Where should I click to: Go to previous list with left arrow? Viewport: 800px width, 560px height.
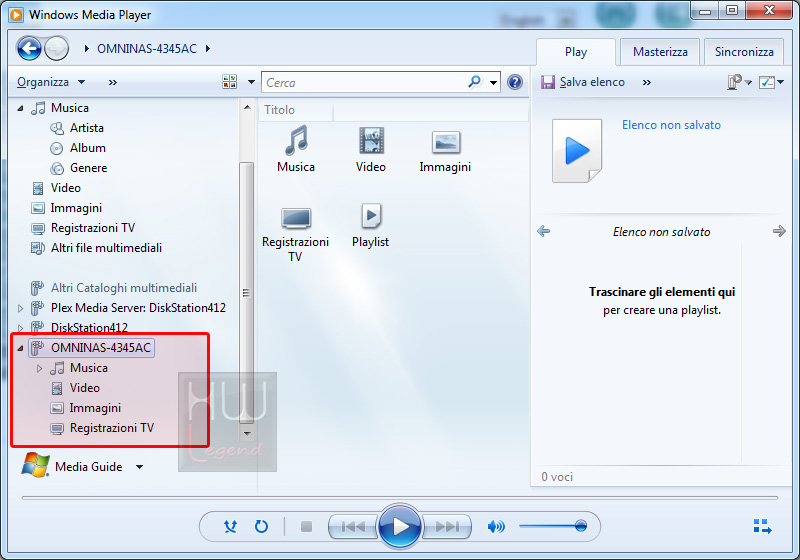[544, 232]
